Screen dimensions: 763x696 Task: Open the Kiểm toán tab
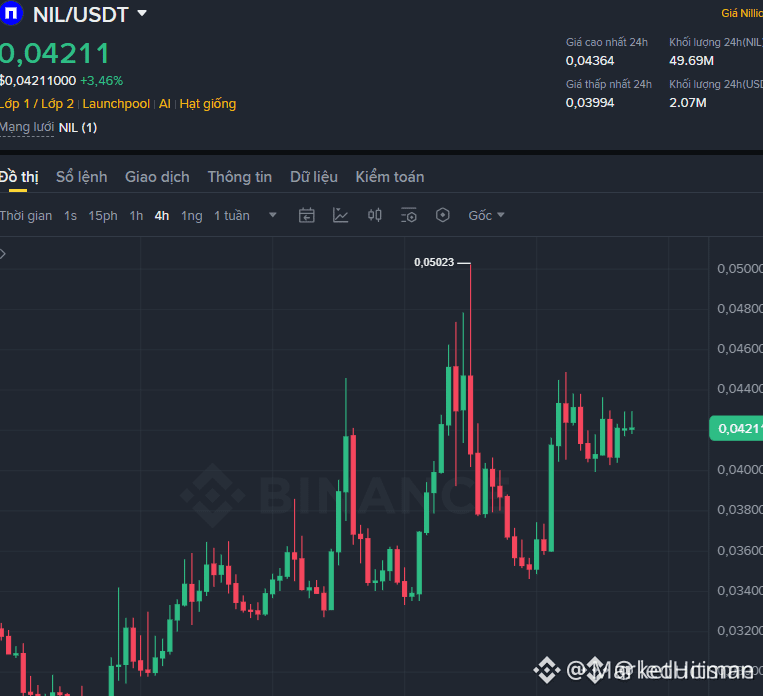[390, 177]
